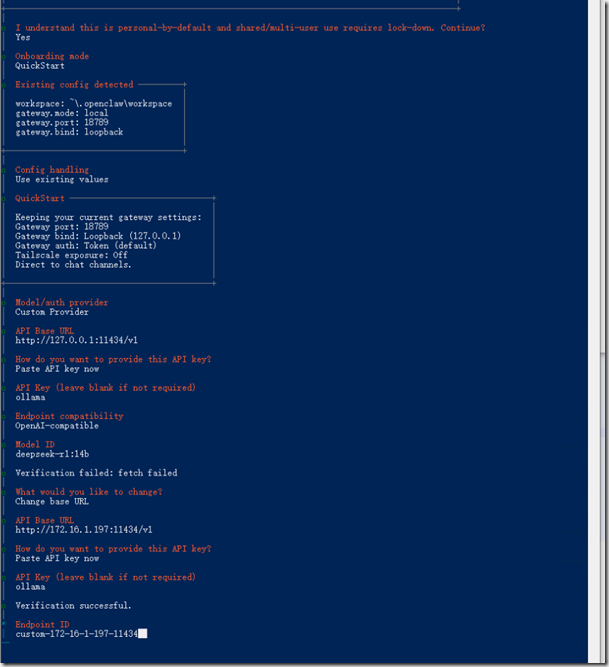The width and height of the screenshot is (609, 667).
Task: Click the 'Verification successful.' message
Action: 73,605
